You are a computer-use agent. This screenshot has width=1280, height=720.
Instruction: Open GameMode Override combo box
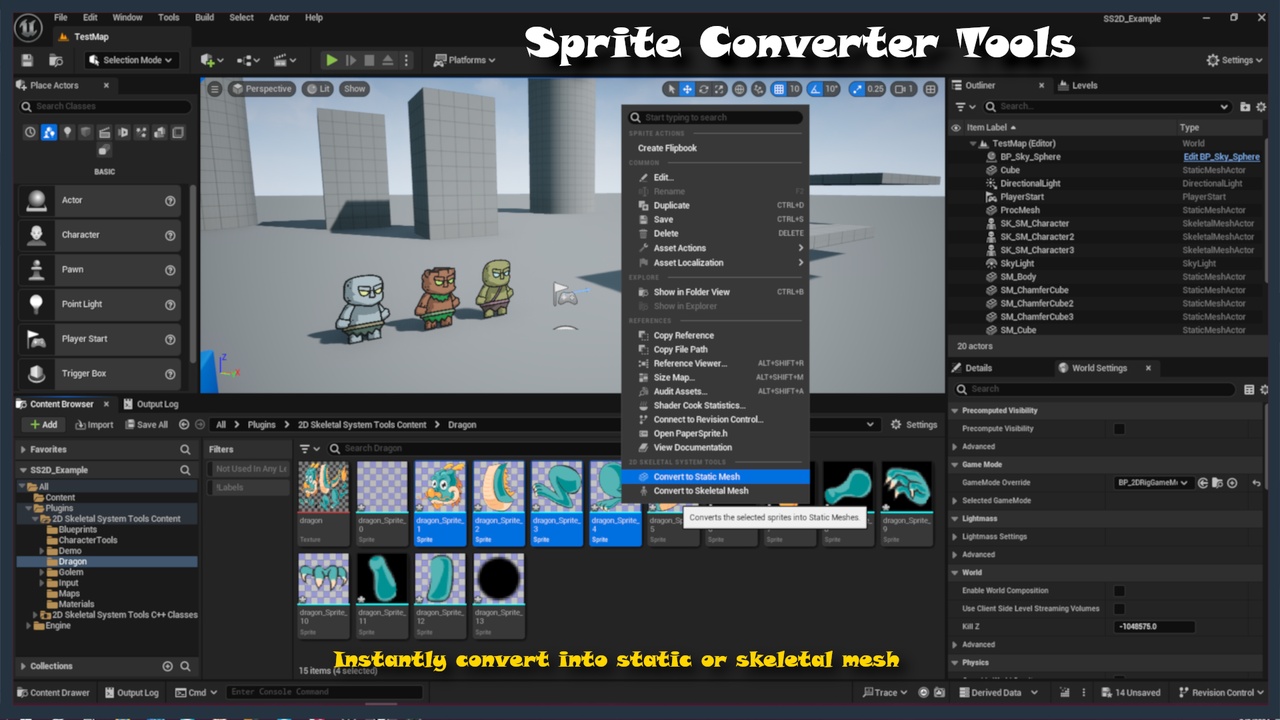(1153, 483)
